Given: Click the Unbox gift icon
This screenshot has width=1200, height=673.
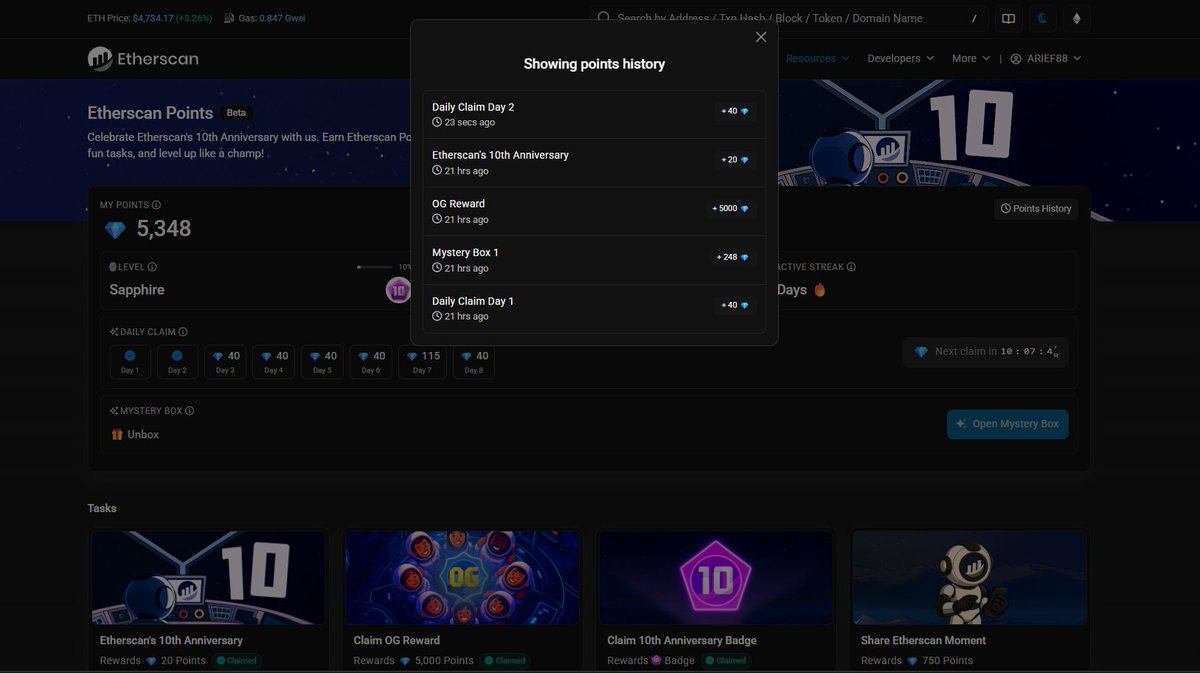Looking at the screenshot, I should 117,434.
